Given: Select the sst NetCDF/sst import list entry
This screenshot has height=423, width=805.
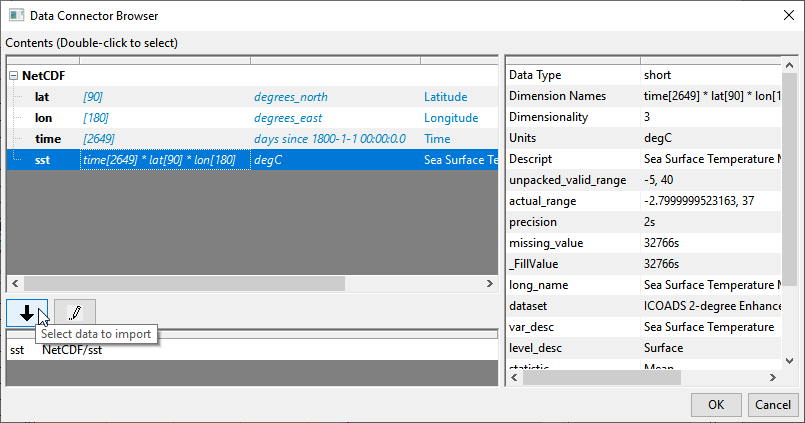Looking at the screenshot, I should coord(60,350).
